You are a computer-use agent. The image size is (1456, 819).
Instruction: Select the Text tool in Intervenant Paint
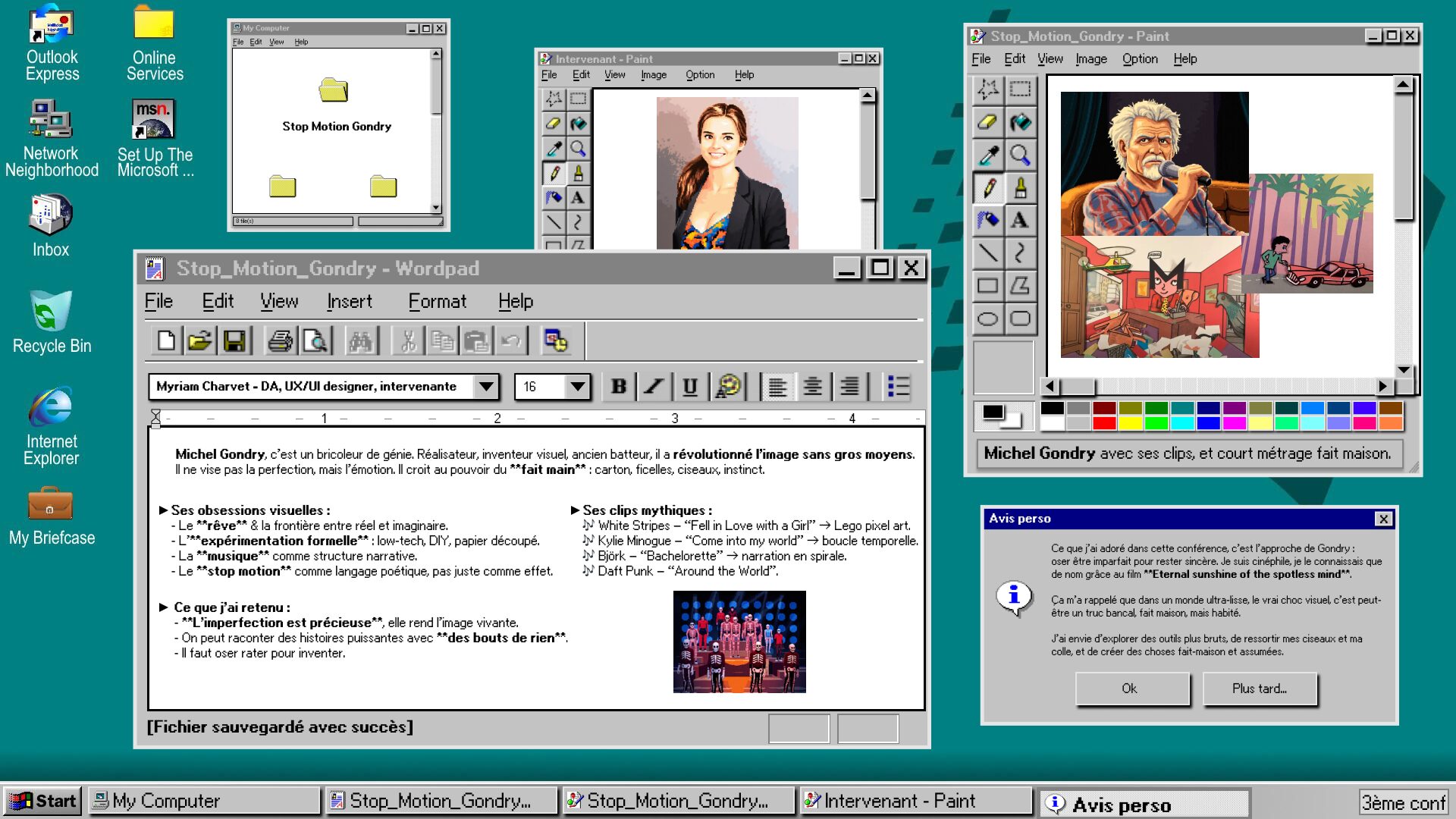click(578, 197)
